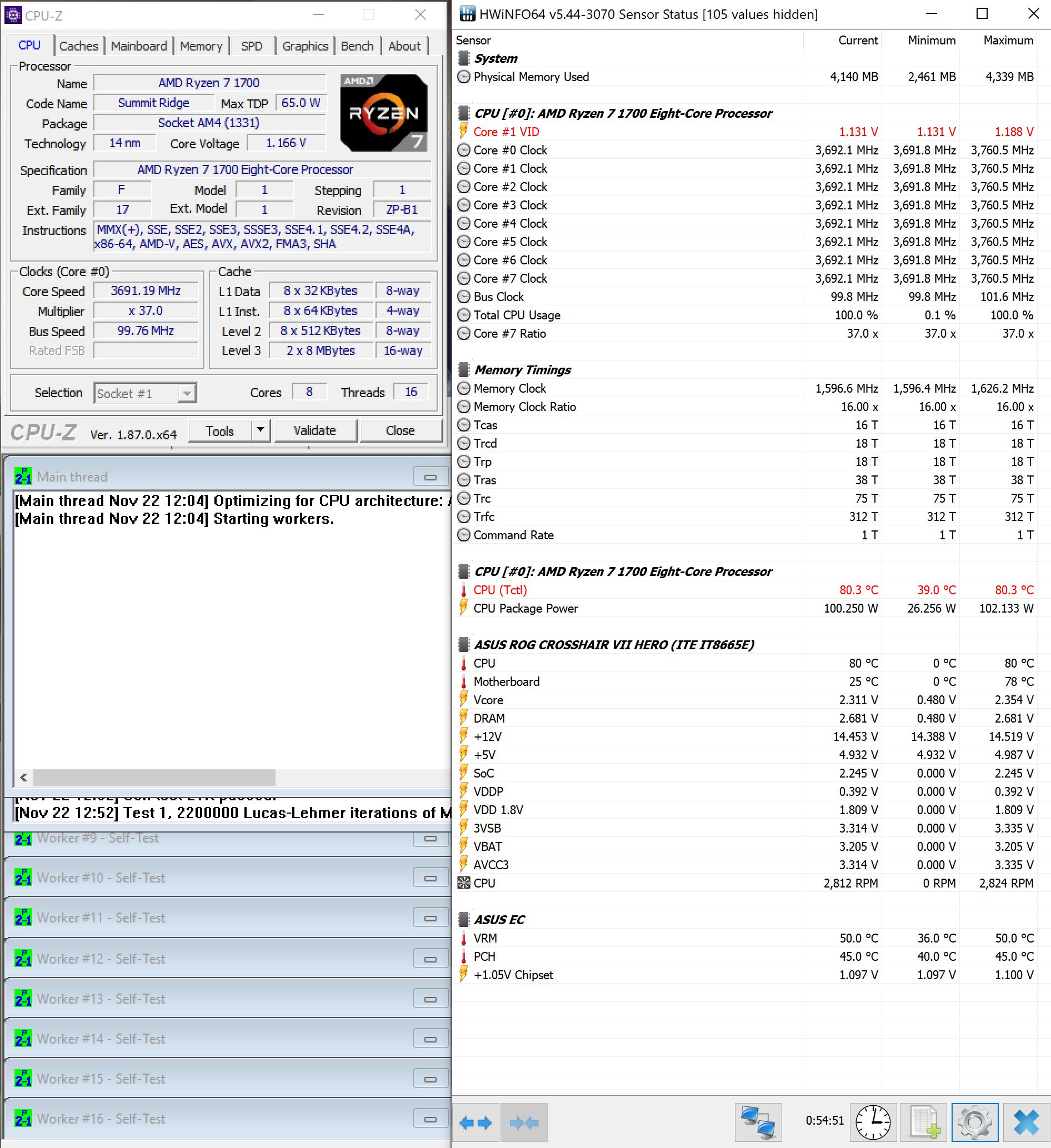Open the Tools dropdown arrow
The image size is (1051, 1148).
click(x=261, y=431)
